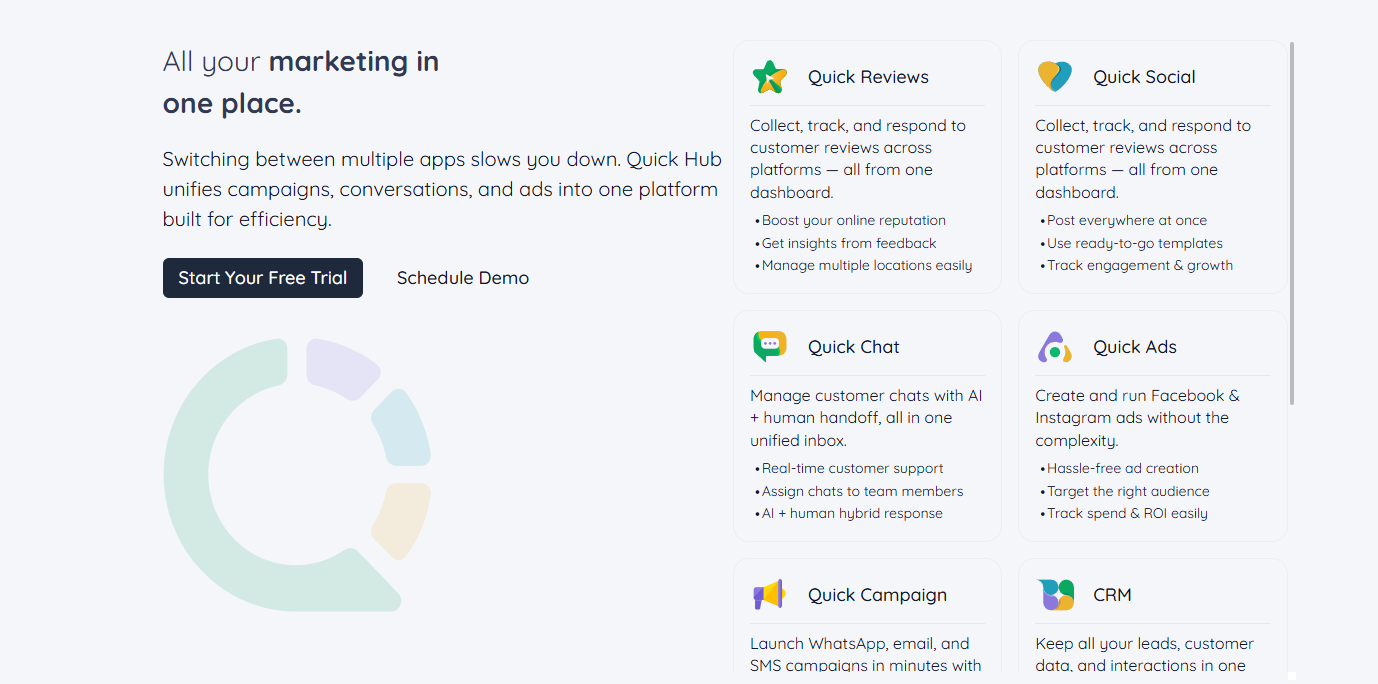Open the Quick Campaign heading
The width and height of the screenshot is (1378, 684).
click(877, 595)
